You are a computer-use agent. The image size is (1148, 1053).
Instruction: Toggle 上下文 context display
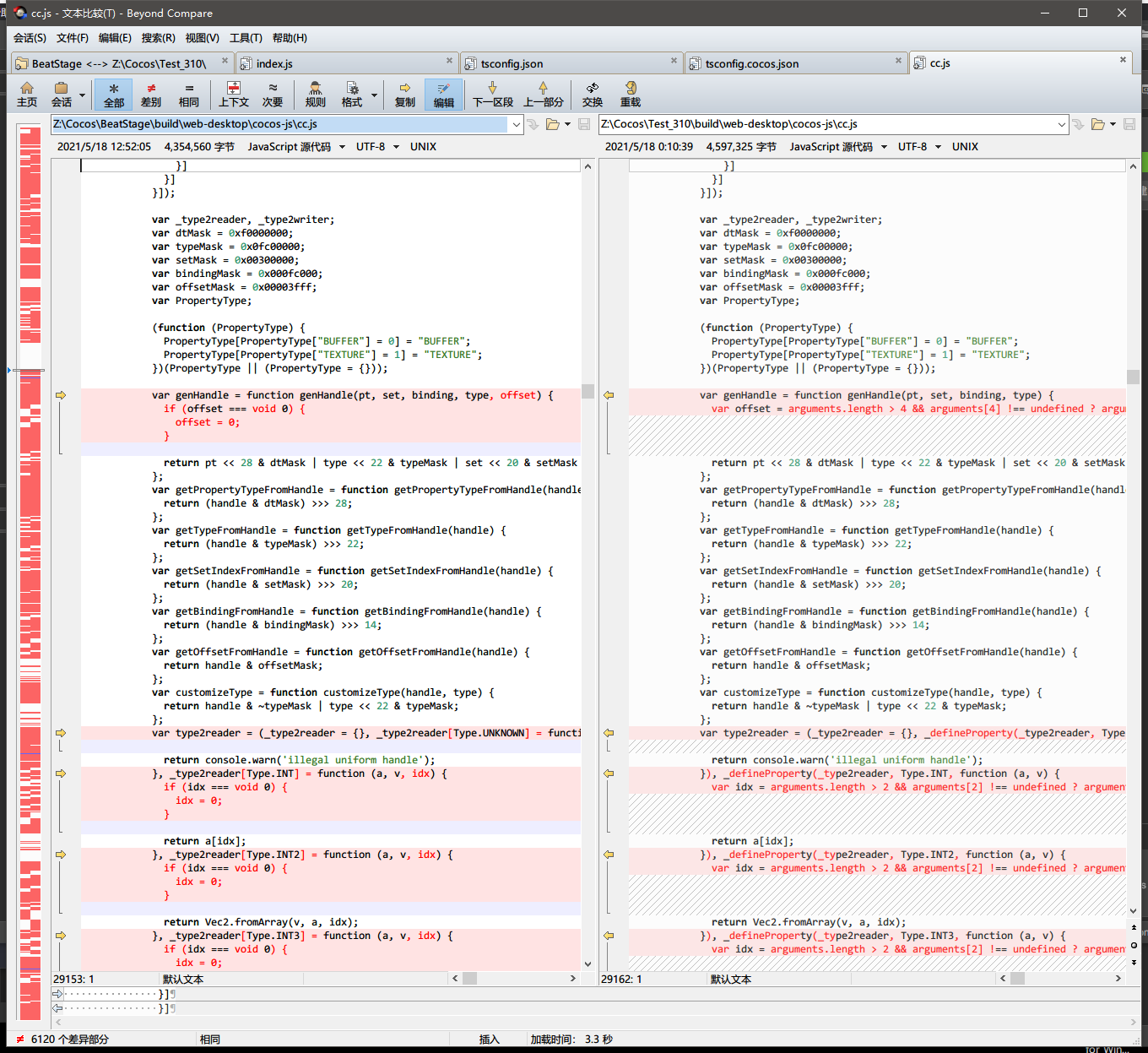(234, 94)
